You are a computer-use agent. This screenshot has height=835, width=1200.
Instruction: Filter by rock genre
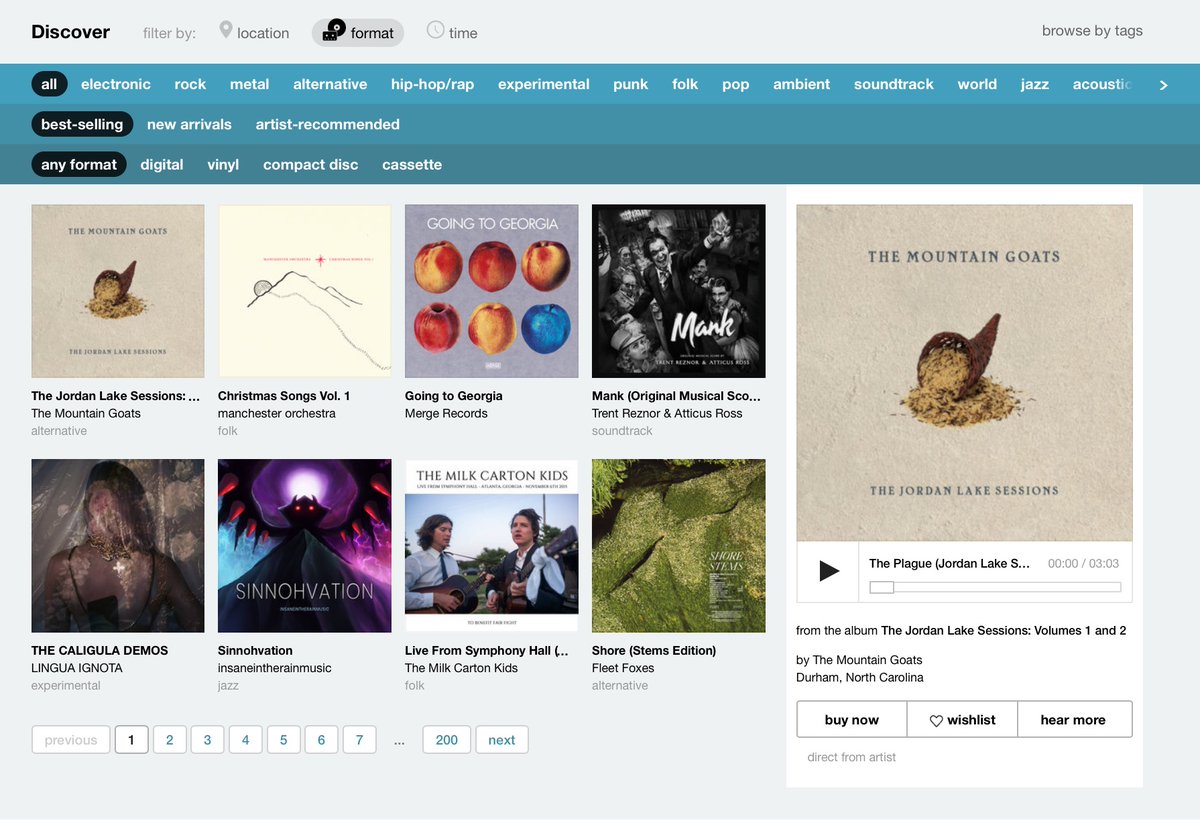190,84
